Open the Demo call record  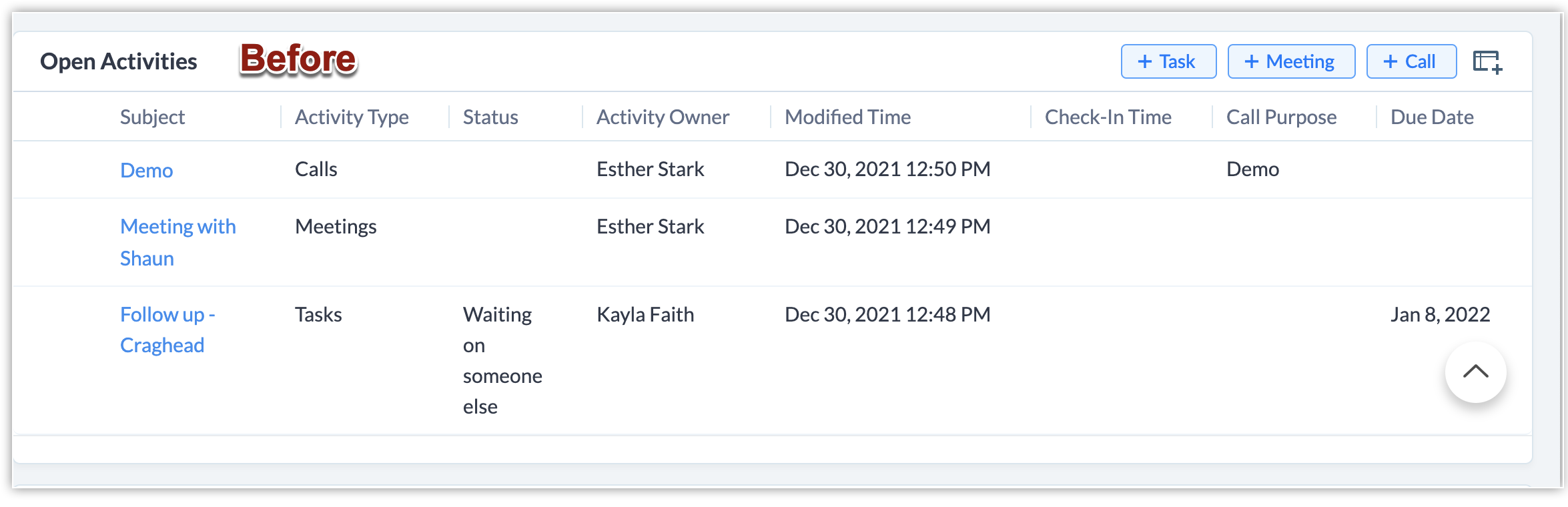(x=146, y=170)
